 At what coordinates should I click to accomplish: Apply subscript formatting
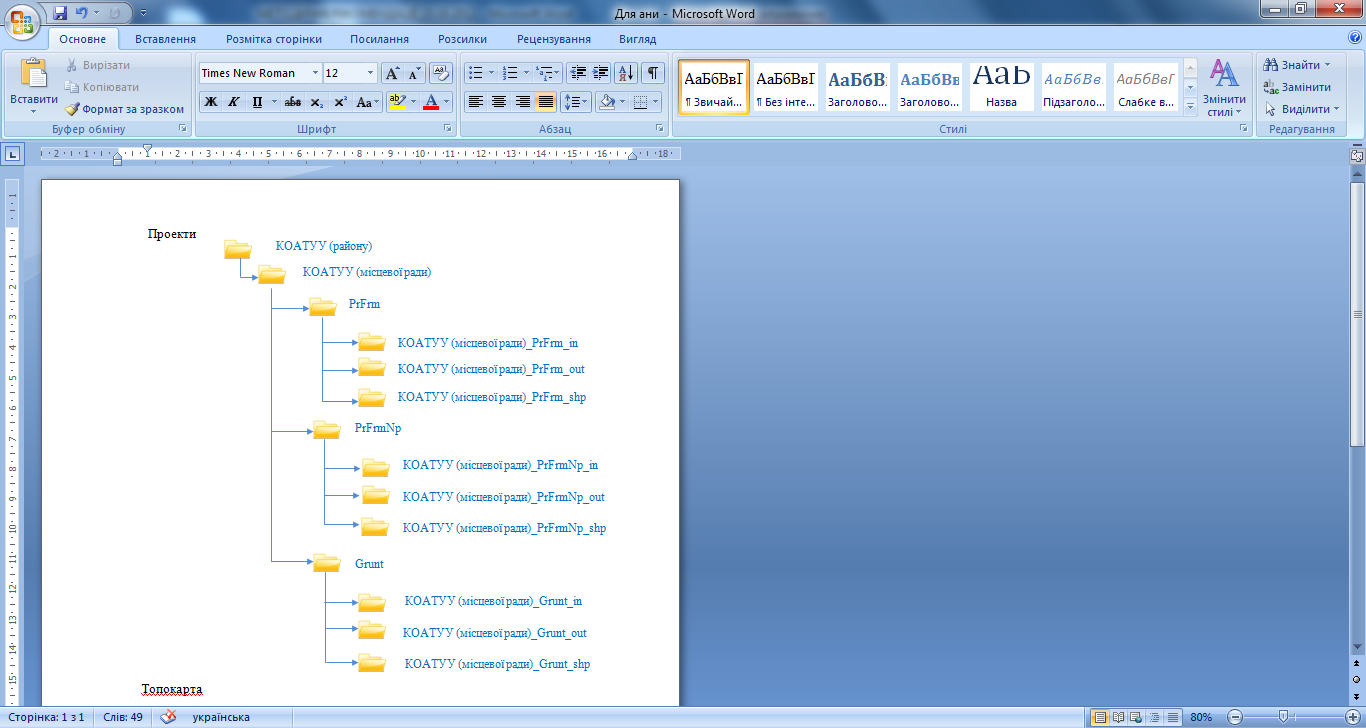[x=317, y=102]
